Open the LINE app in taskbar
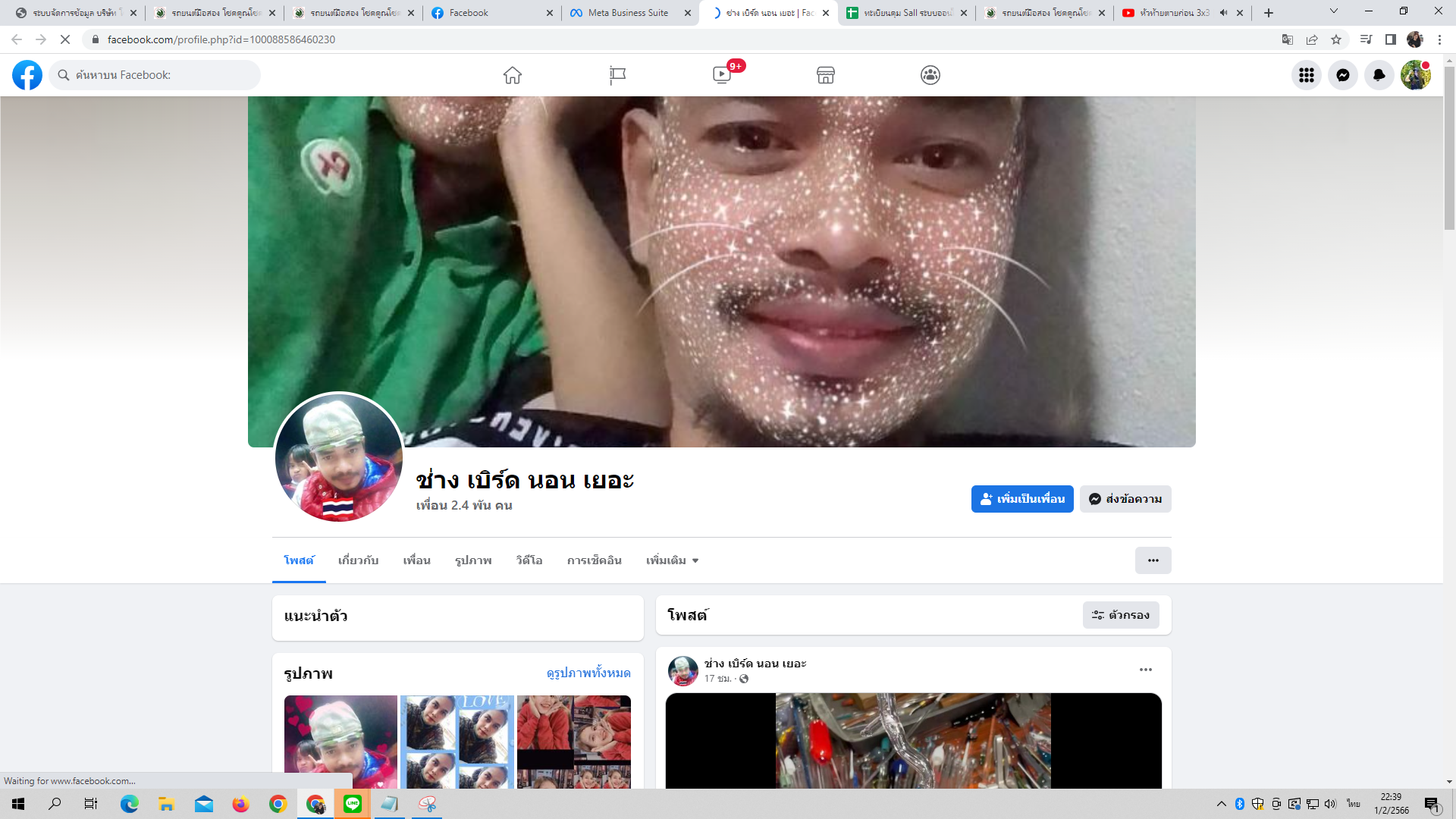This screenshot has height=819, width=1456. click(x=353, y=804)
